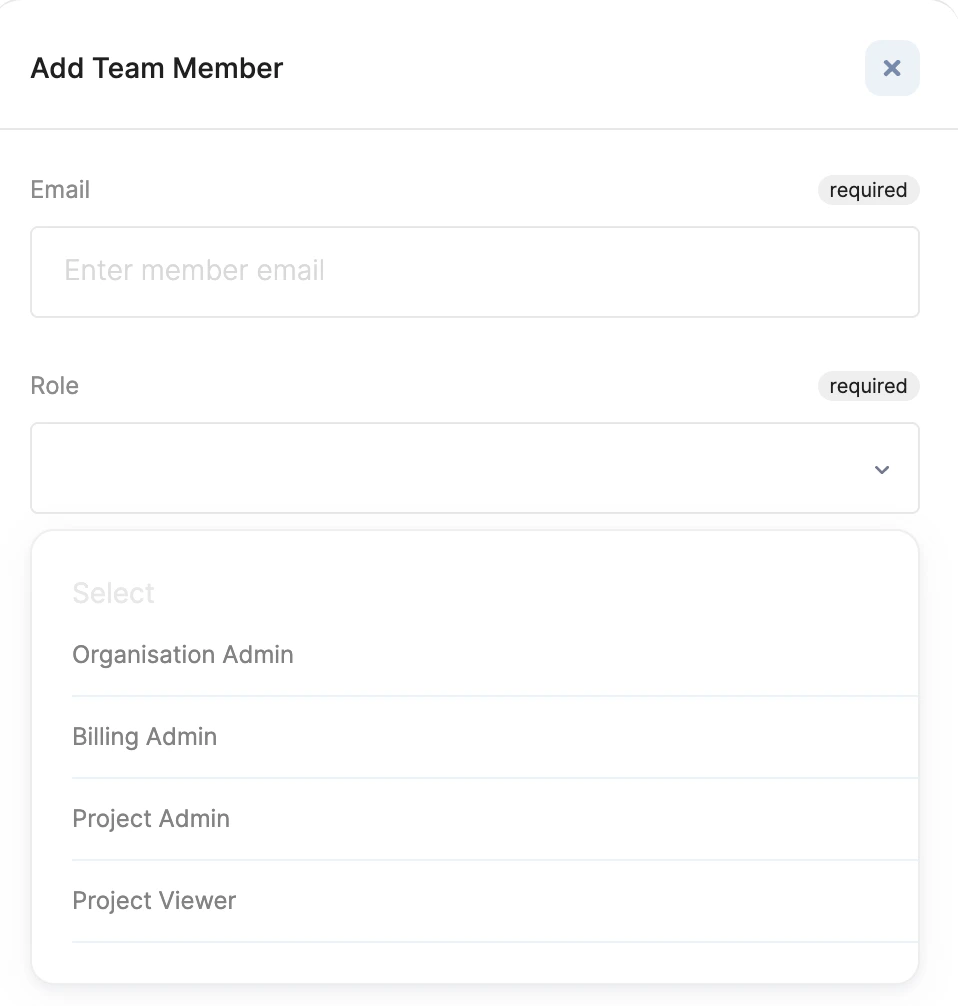Screen dimensions: 958x1006
Task: Click the X icon in the dialog header
Action: tap(891, 68)
